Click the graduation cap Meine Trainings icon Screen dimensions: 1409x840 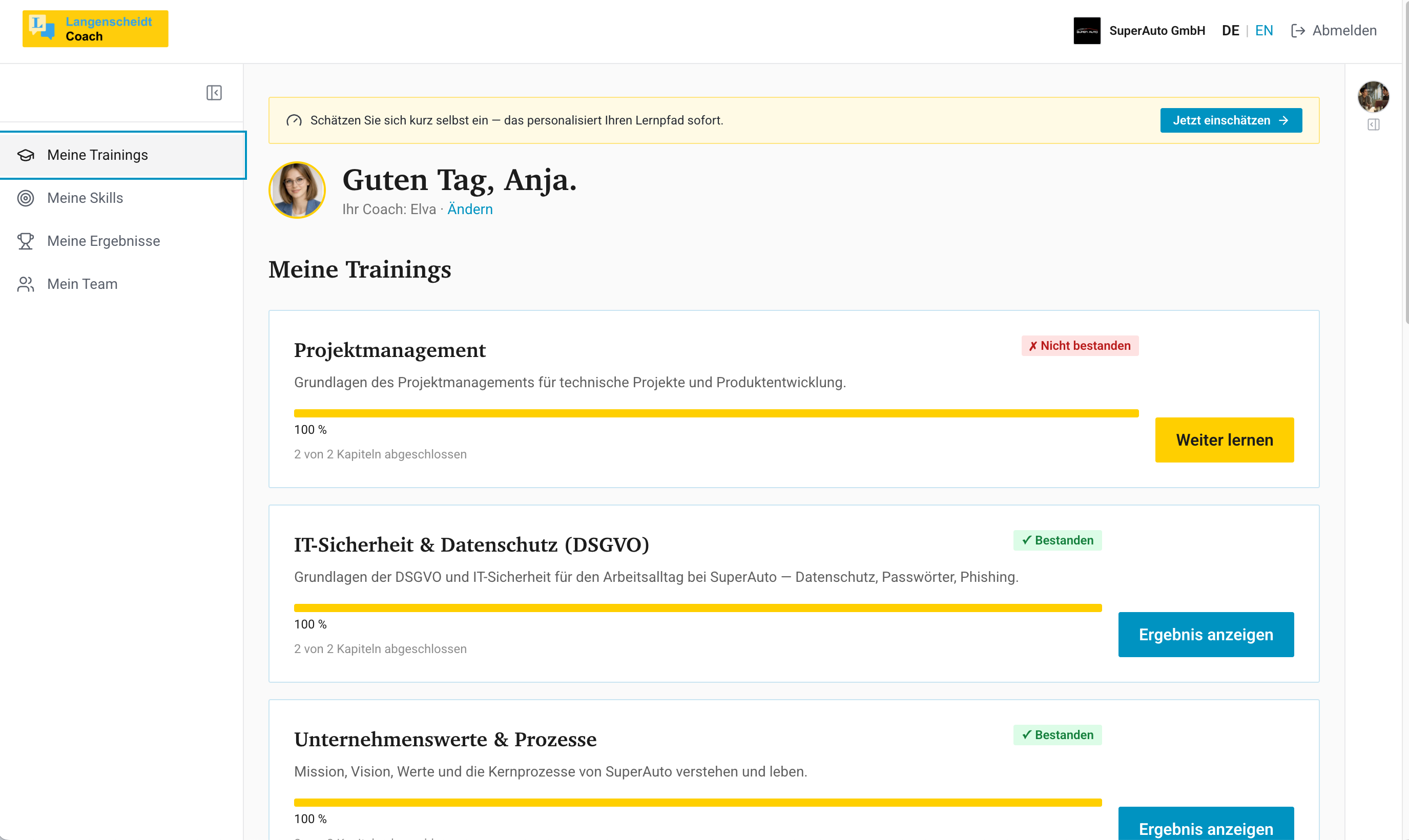point(26,155)
